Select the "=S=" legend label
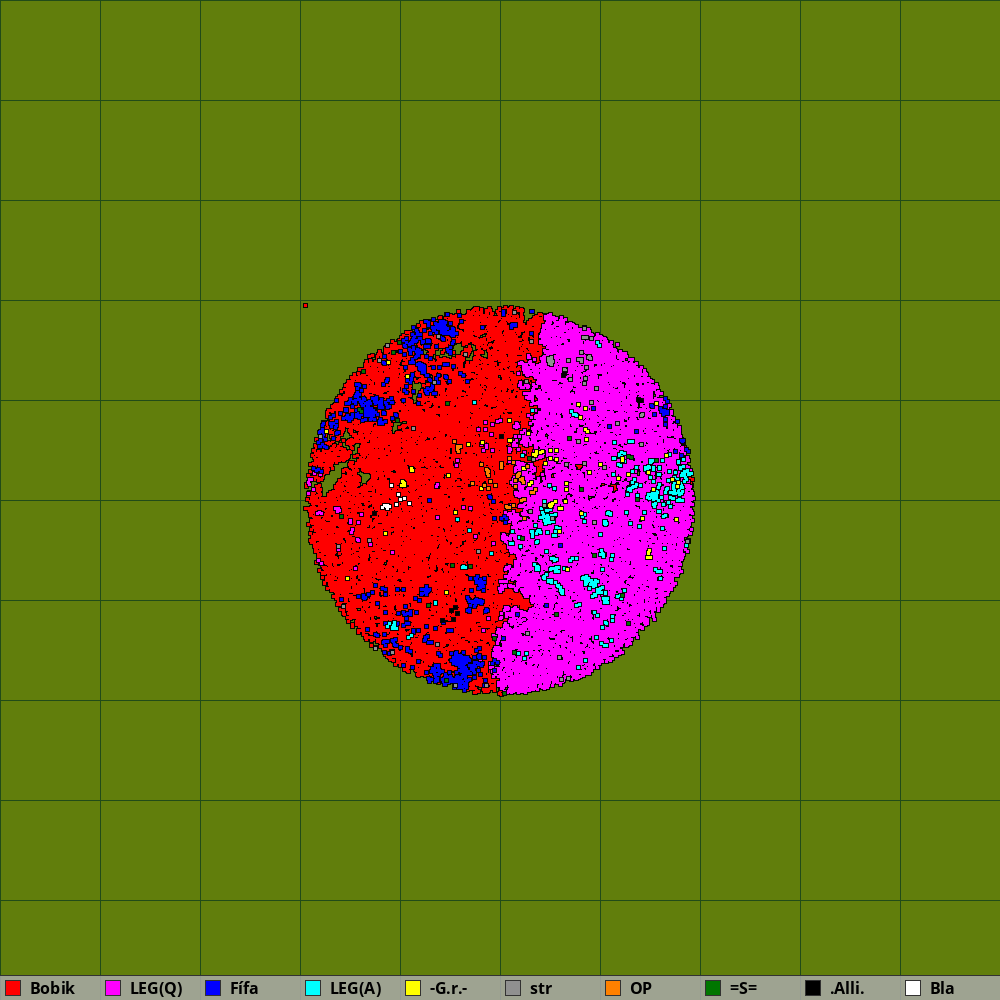The height and width of the screenshot is (1000, 1000). pos(744,988)
